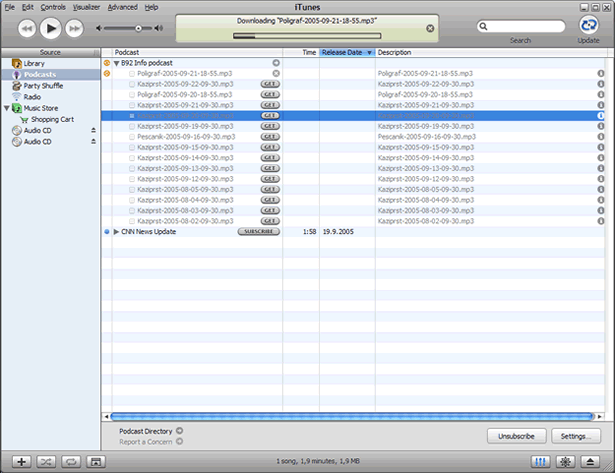615x473 pixels.
Task: Open the Help menu
Action: point(151,7)
